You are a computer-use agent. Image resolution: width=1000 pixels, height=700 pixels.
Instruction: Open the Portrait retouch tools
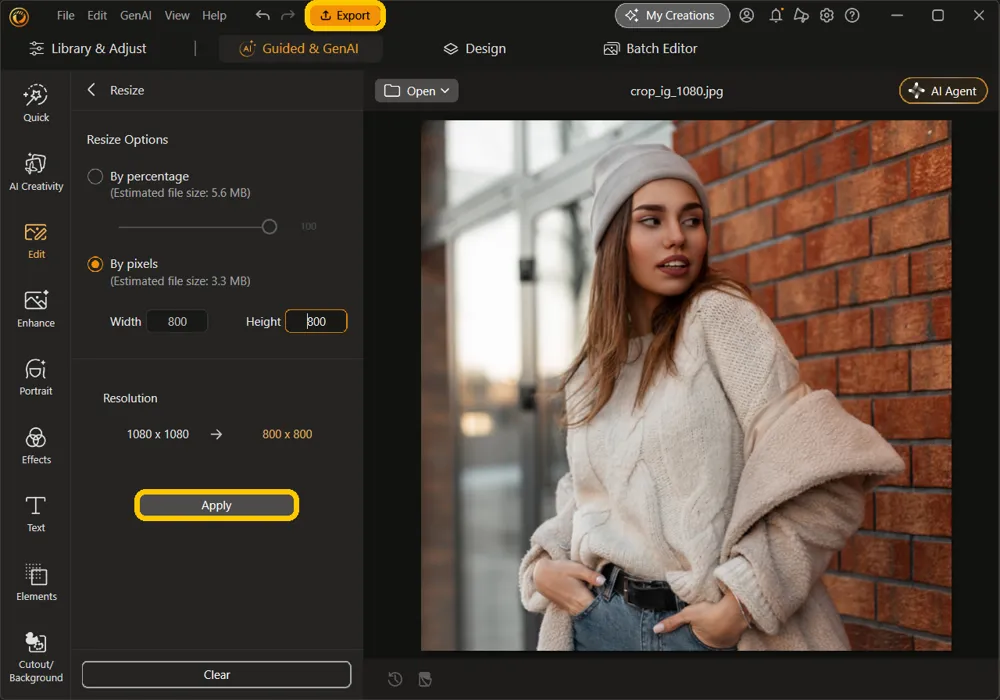36,377
